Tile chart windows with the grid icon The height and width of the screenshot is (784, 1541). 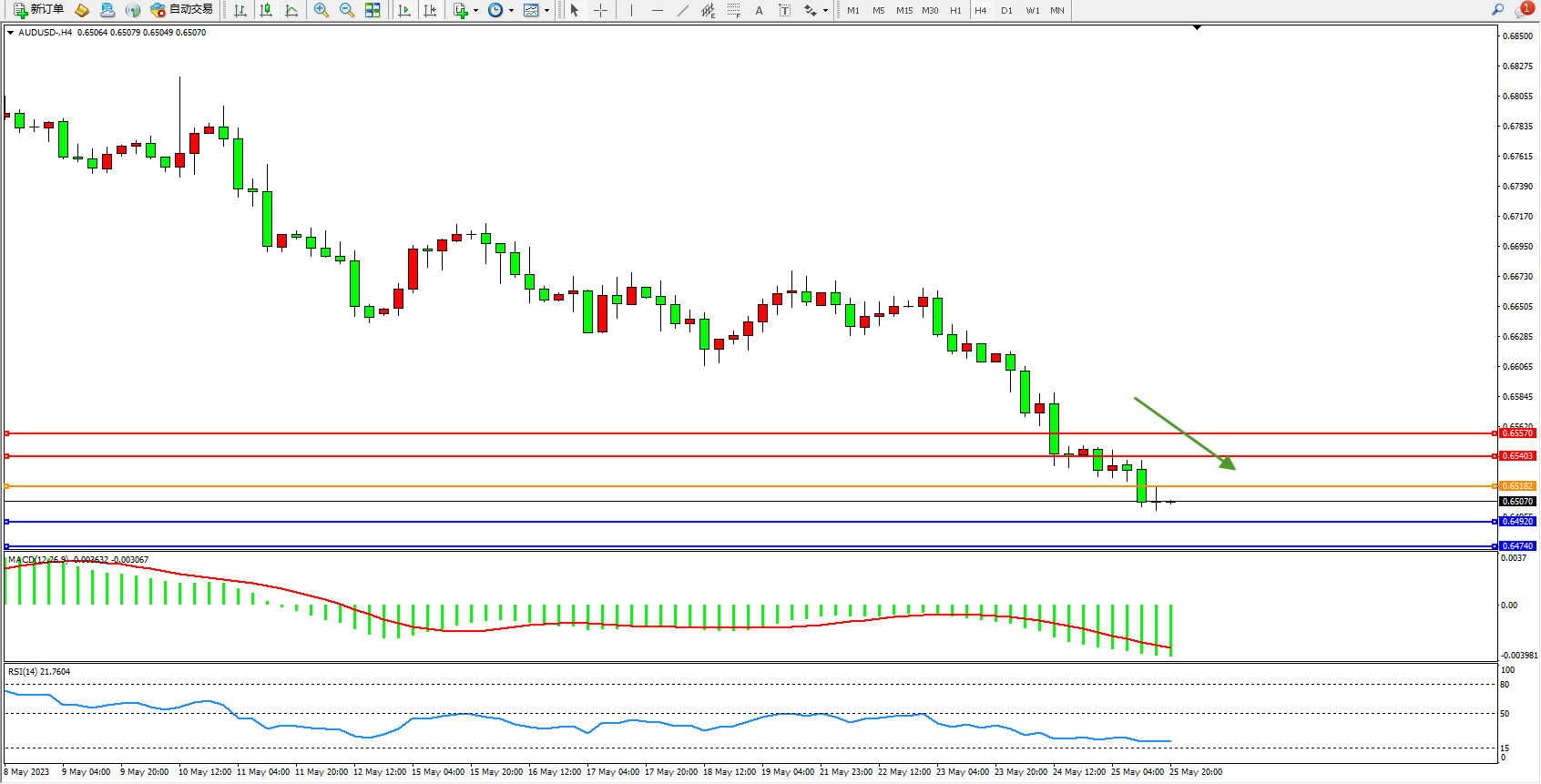372,10
